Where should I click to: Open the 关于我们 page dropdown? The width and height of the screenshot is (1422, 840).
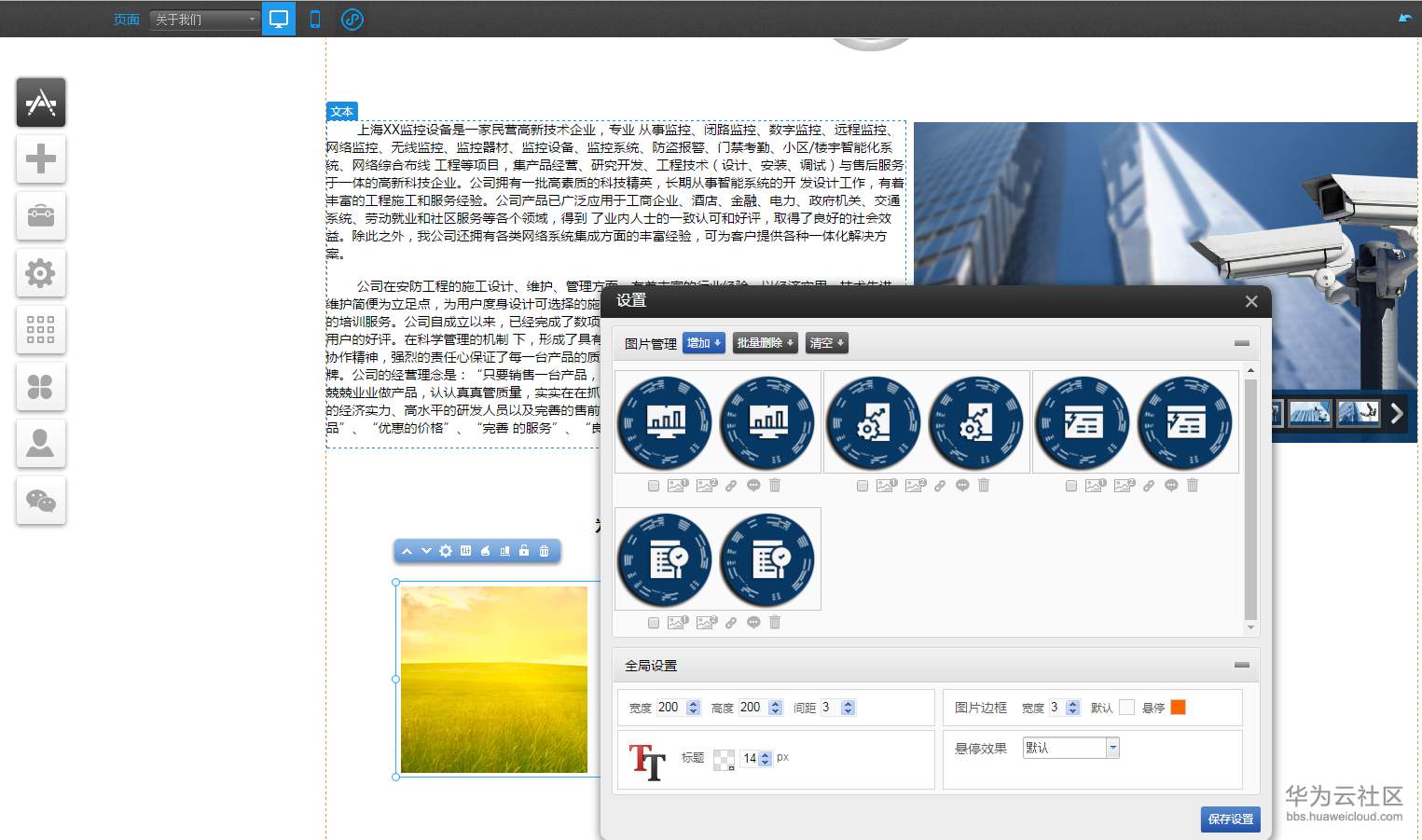point(205,20)
